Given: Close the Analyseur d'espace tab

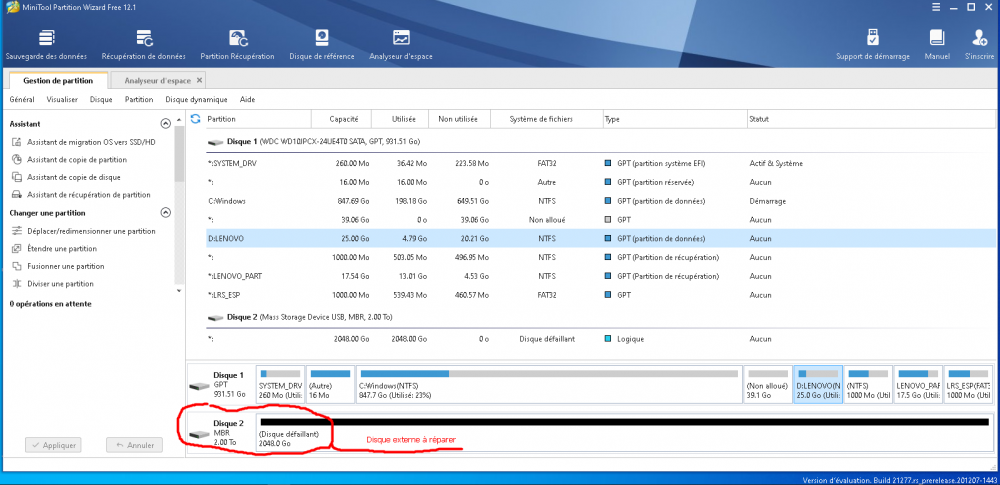Looking at the screenshot, I should click(x=199, y=80).
